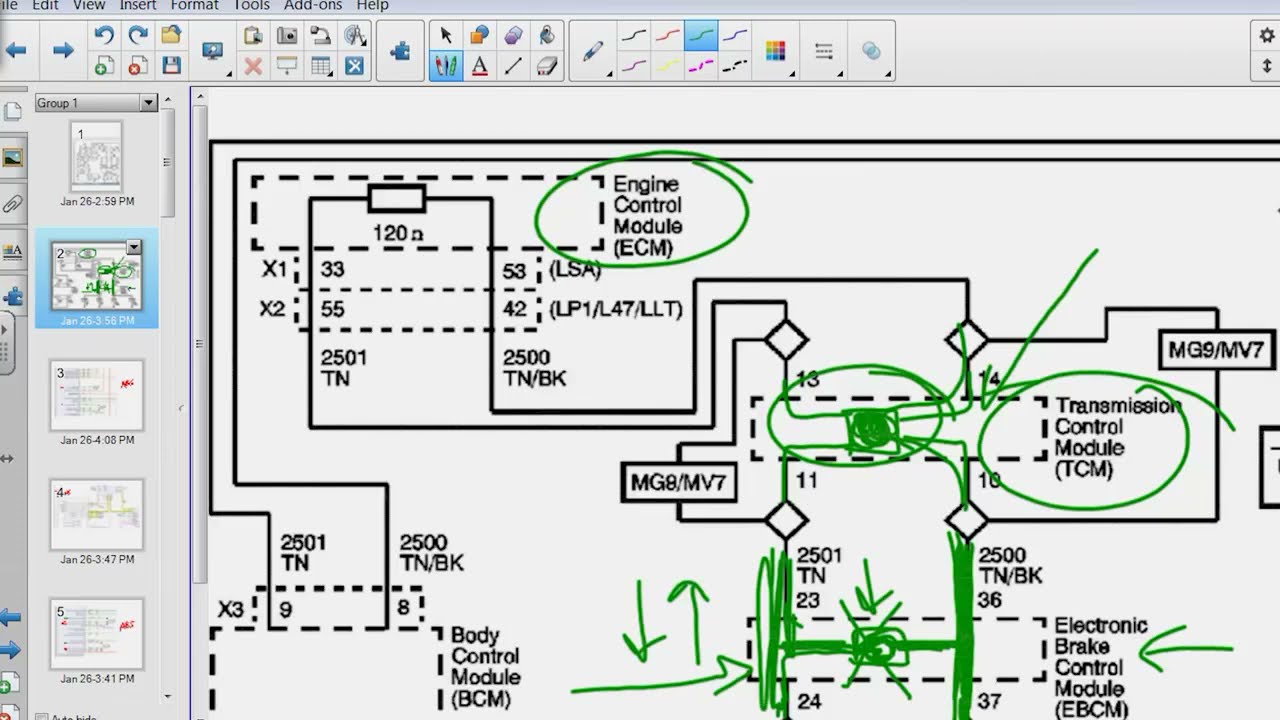The image size is (1280, 720).
Task: Click the red X Delete icon
Action: point(253,66)
